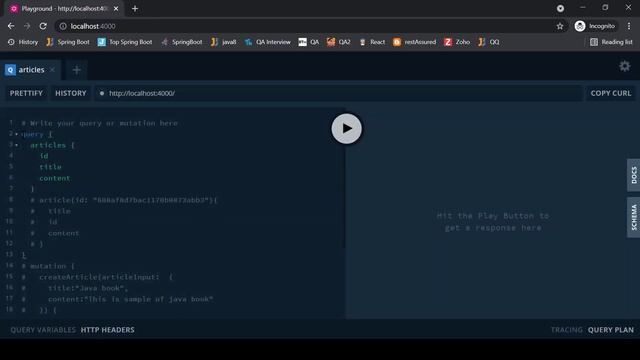This screenshot has height=360, width=640.
Task: Open Playground settings gear
Action: pos(624,66)
